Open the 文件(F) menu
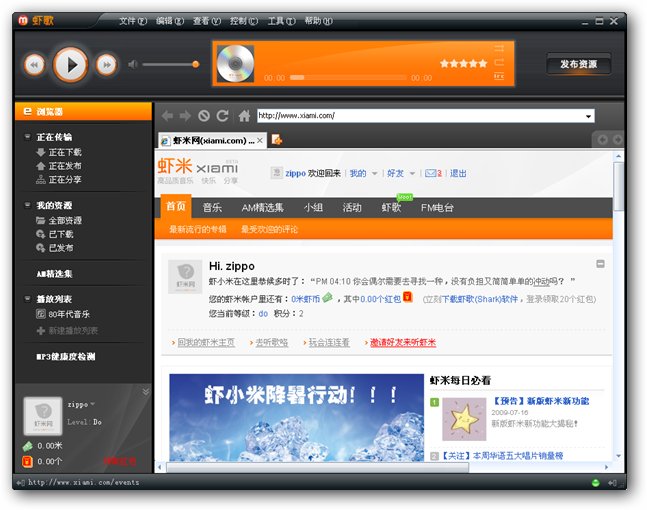The height and width of the screenshot is (510, 647). pyautogui.click(x=133, y=21)
